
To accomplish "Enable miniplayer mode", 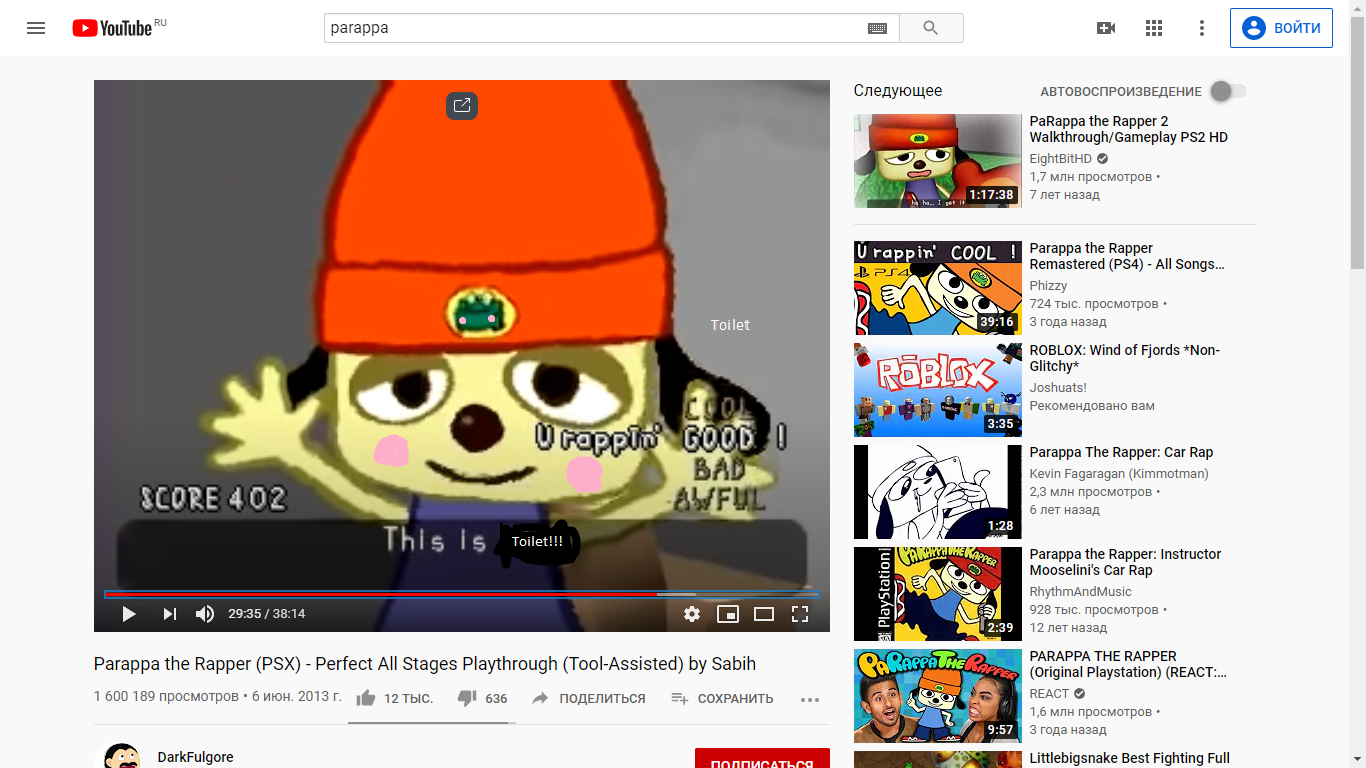I will click(x=728, y=614).
